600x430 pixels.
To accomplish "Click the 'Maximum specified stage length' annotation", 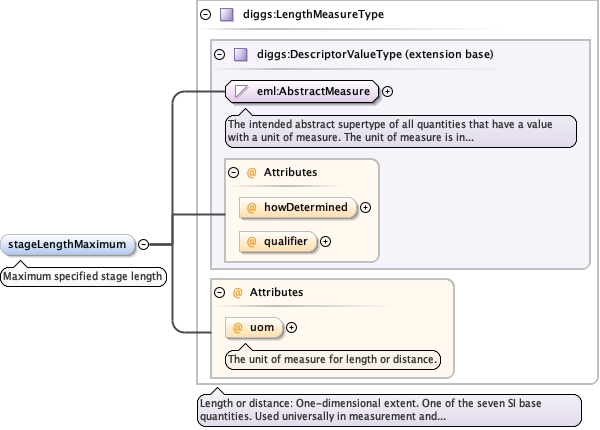I will pos(82,276).
